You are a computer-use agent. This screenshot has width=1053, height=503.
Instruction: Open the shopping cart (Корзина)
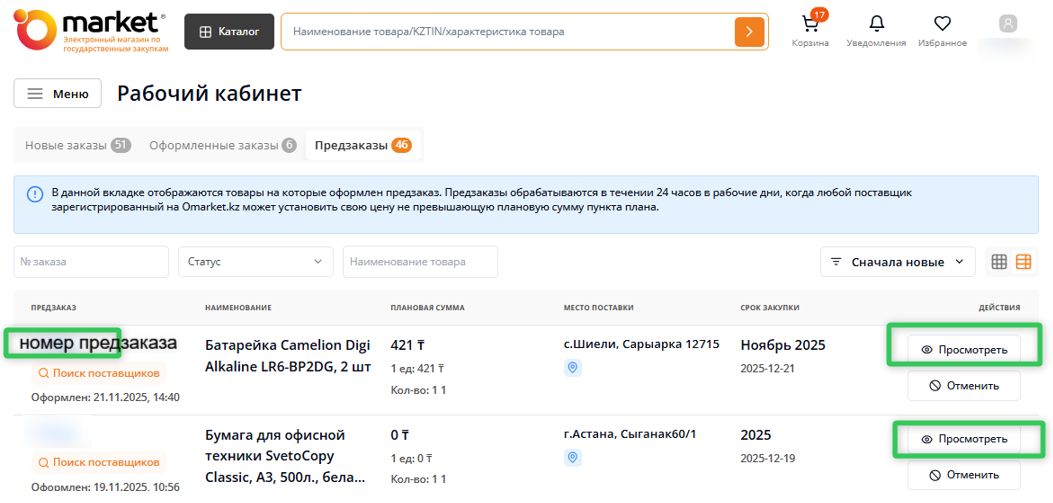pos(810,27)
